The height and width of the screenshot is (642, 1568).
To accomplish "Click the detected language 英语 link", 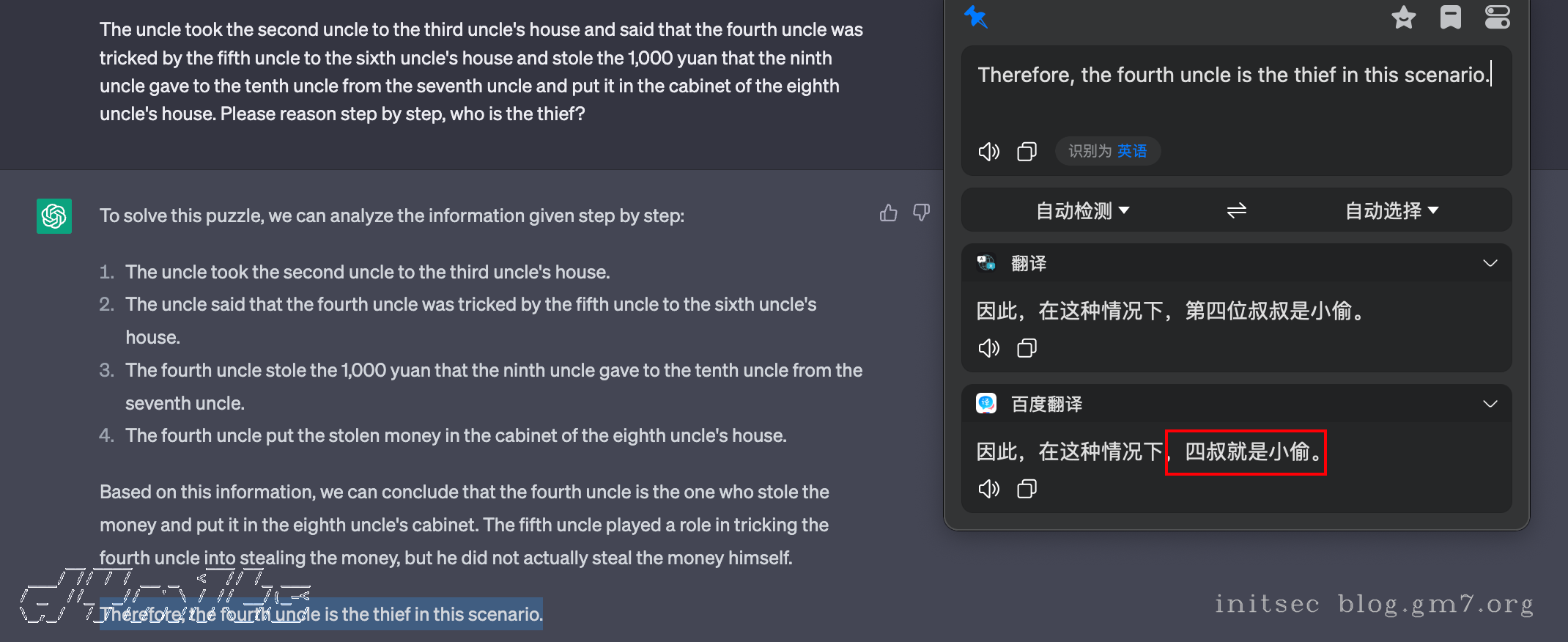I will 1132,151.
